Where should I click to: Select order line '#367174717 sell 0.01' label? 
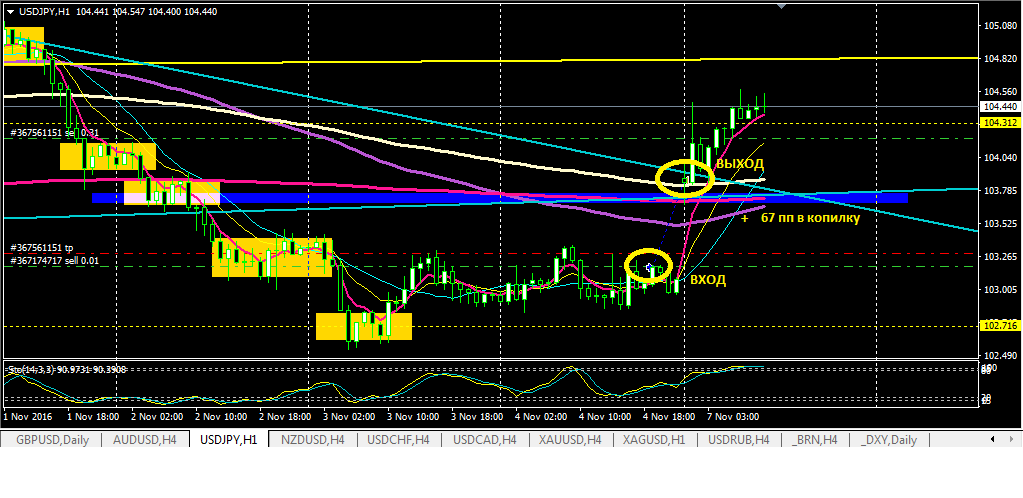(x=55, y=260)
